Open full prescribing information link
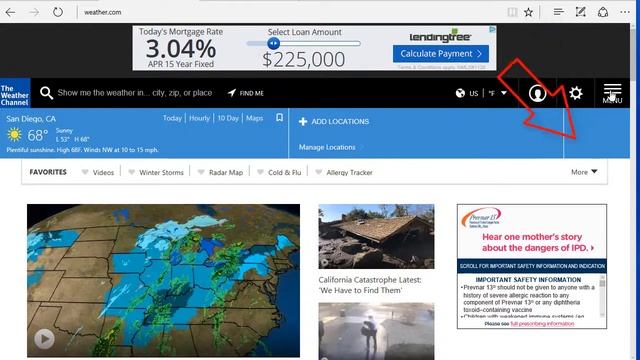The image size is (640, 360). click(542, 324)
